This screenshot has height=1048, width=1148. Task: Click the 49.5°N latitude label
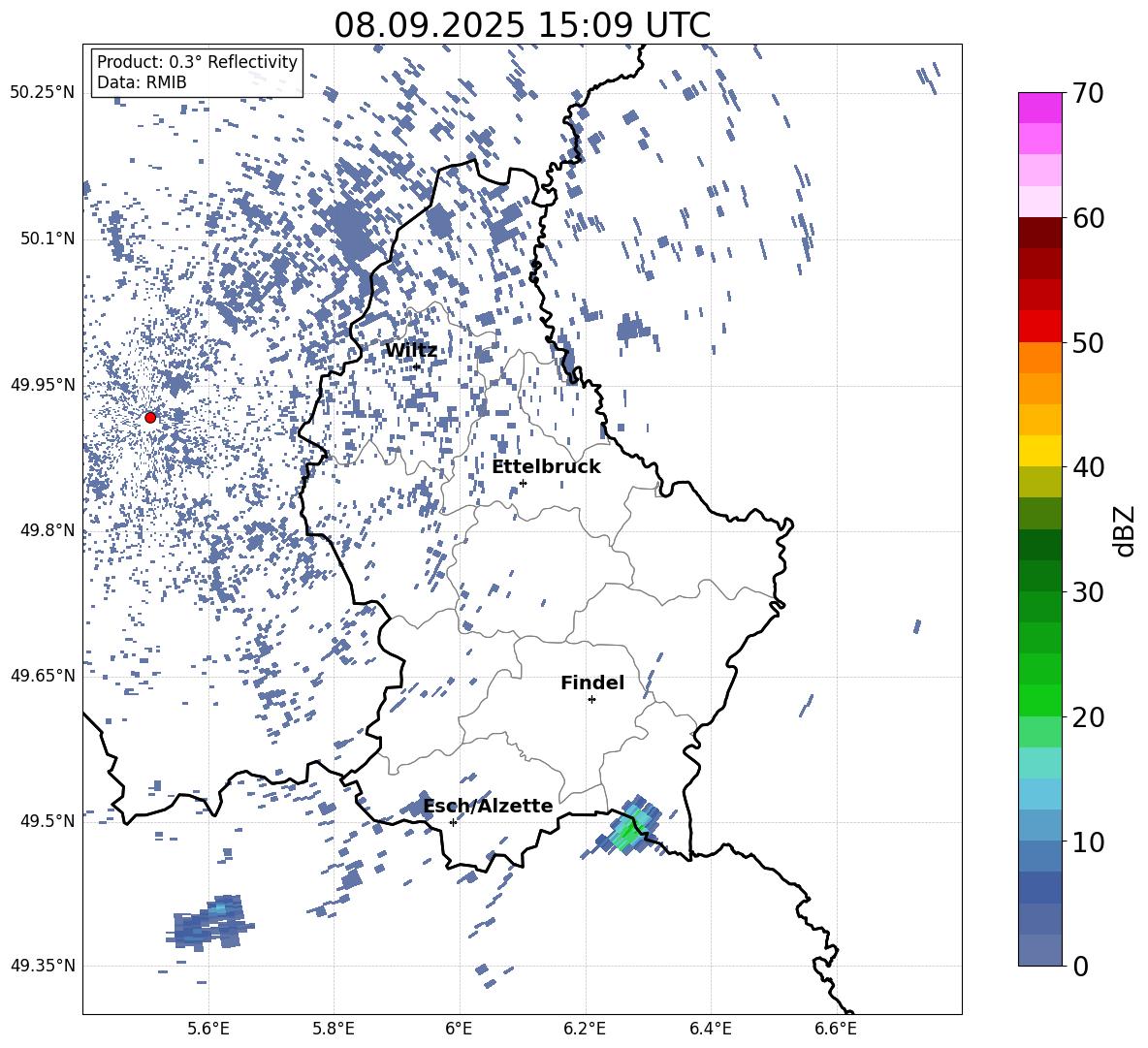(x=48, y=820)
